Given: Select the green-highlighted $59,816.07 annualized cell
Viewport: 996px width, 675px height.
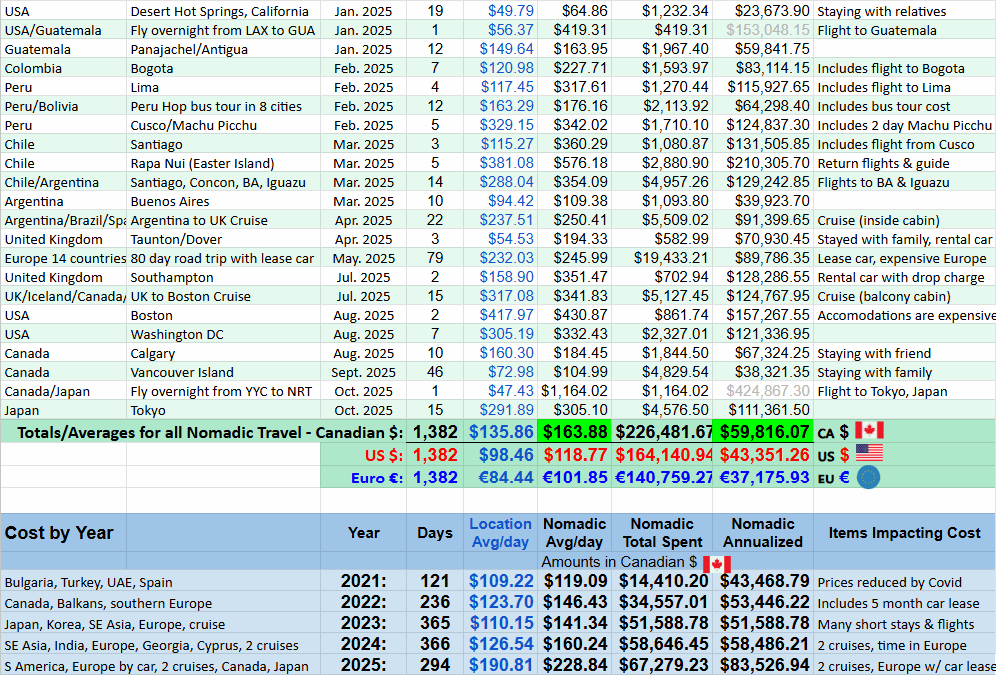Looking at the screenshot, I should (762, 431).
